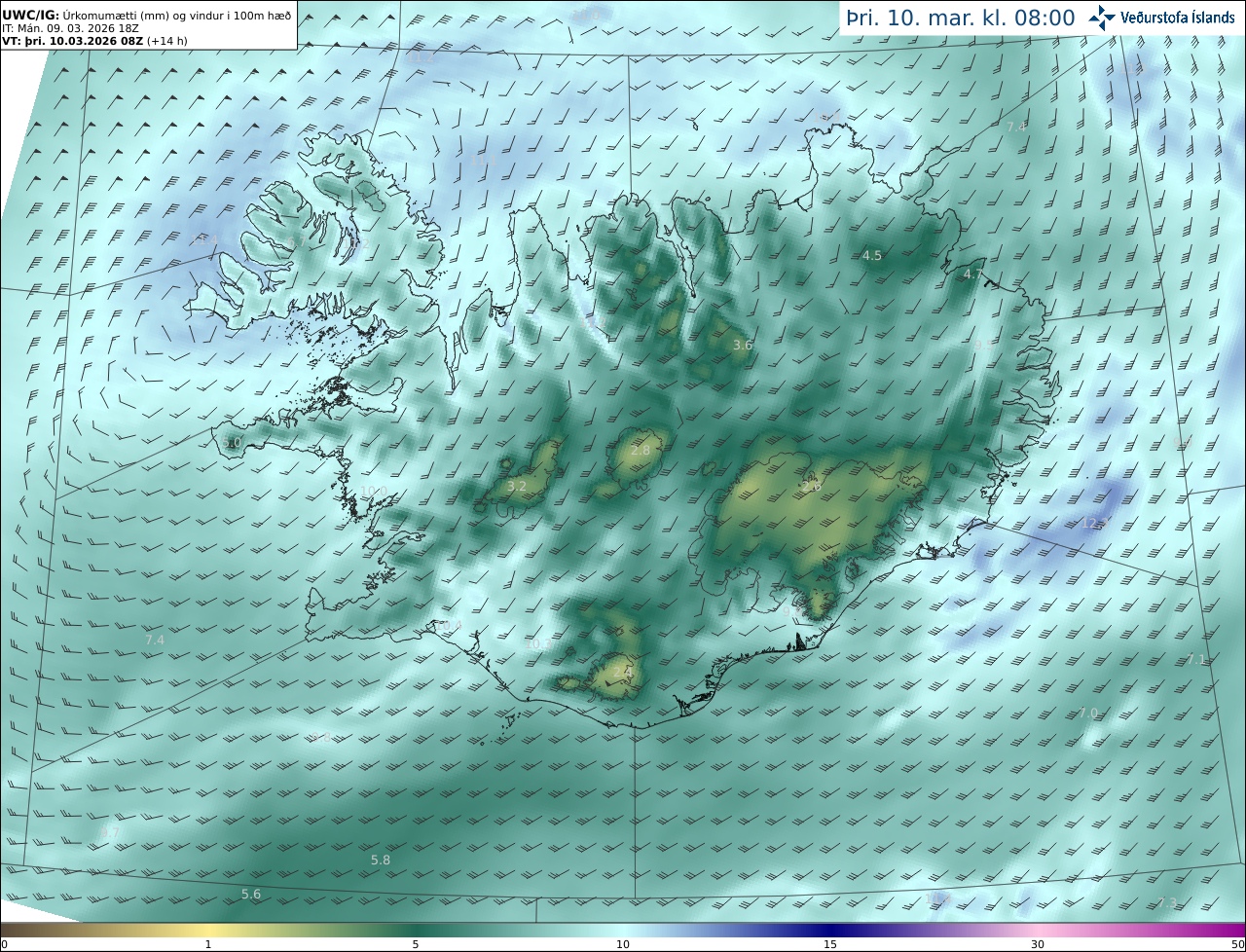This screenshot has width=1246, height=952.
Task: Click the 3.6 value on the map
Action: 743,346
